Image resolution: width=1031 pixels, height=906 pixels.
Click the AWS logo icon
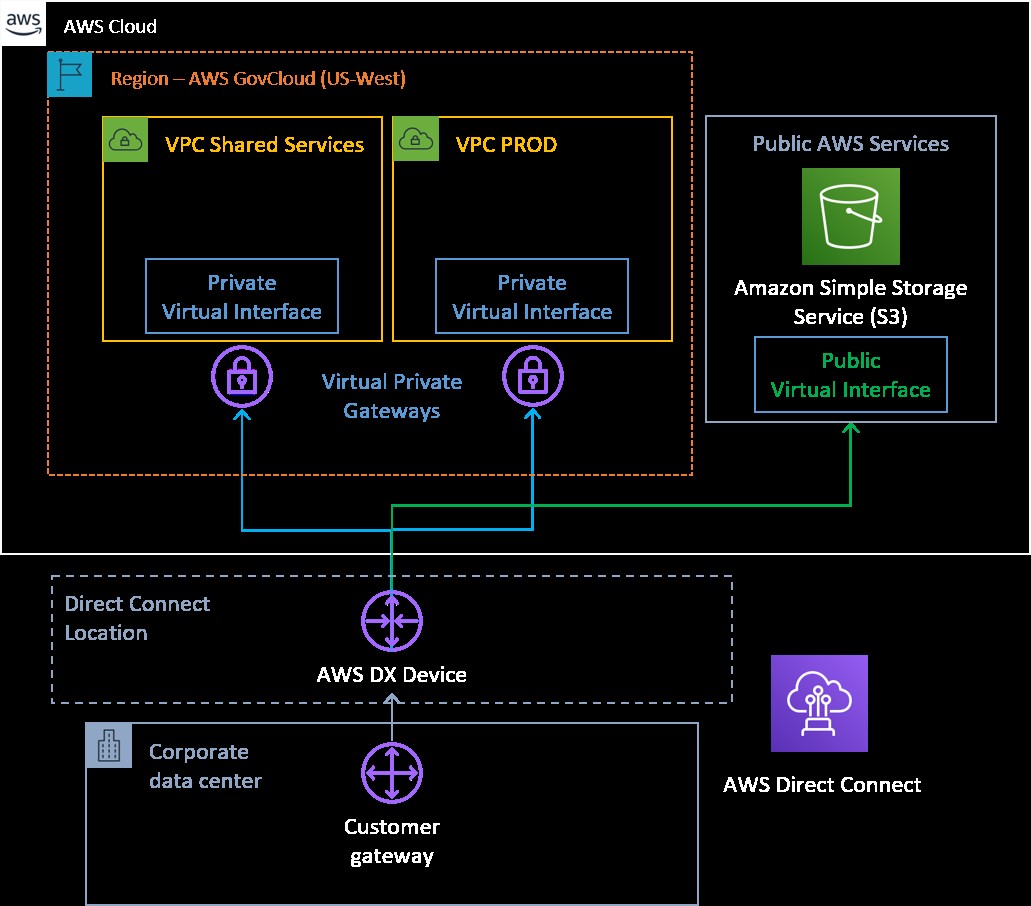(22, 24)
